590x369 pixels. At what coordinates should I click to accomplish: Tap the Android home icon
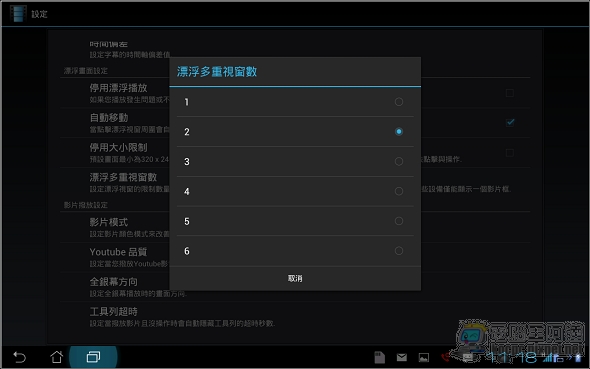click(x=56, y=357)
